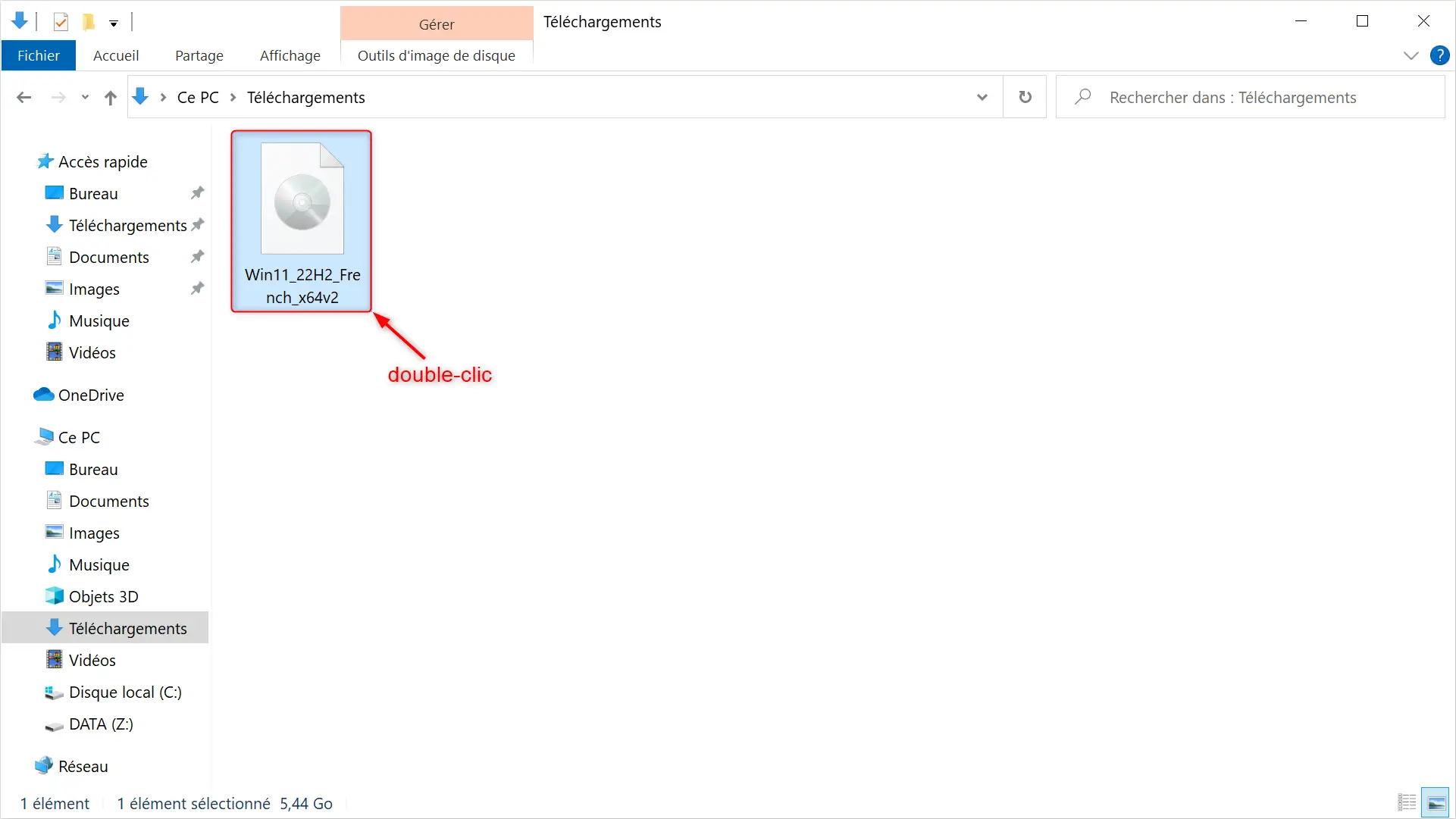1456x819 pixels.
Task: Open Documents under Accès rapide
Action: [x=108, y=257]
